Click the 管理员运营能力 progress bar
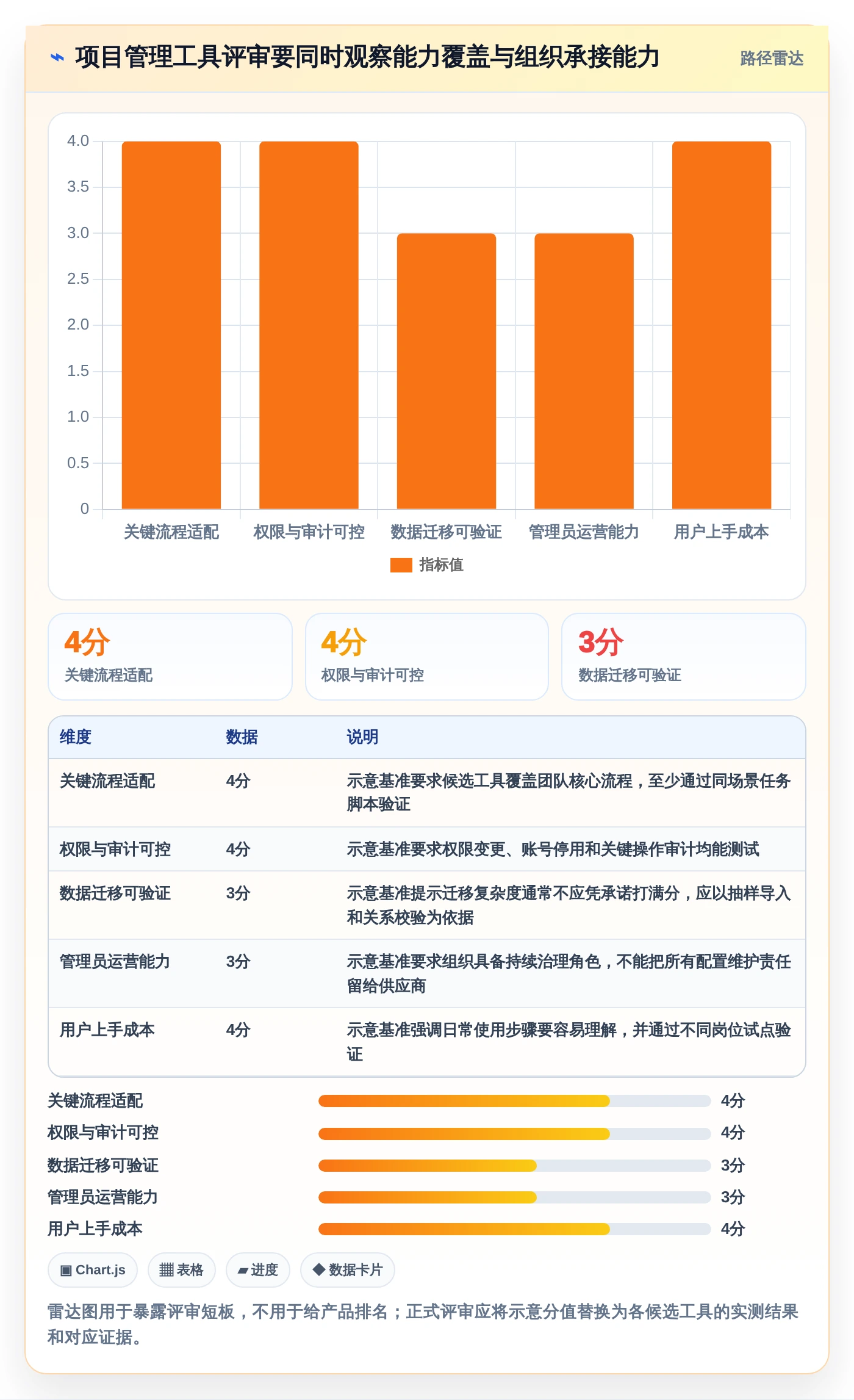The image size is (854, 1400). tap(514, 1197)
